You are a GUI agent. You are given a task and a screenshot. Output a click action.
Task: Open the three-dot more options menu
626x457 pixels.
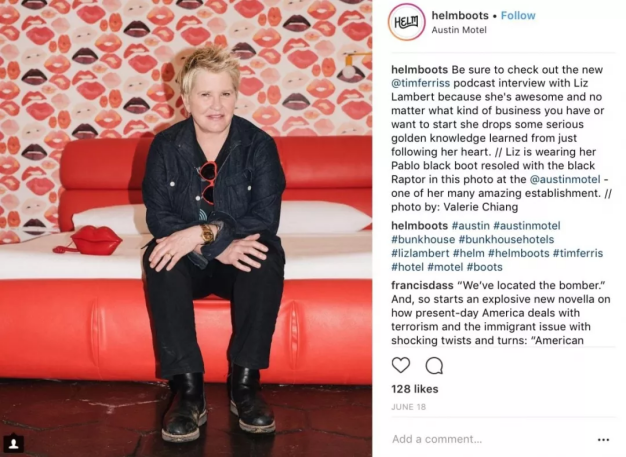click(x=603, y=439)
